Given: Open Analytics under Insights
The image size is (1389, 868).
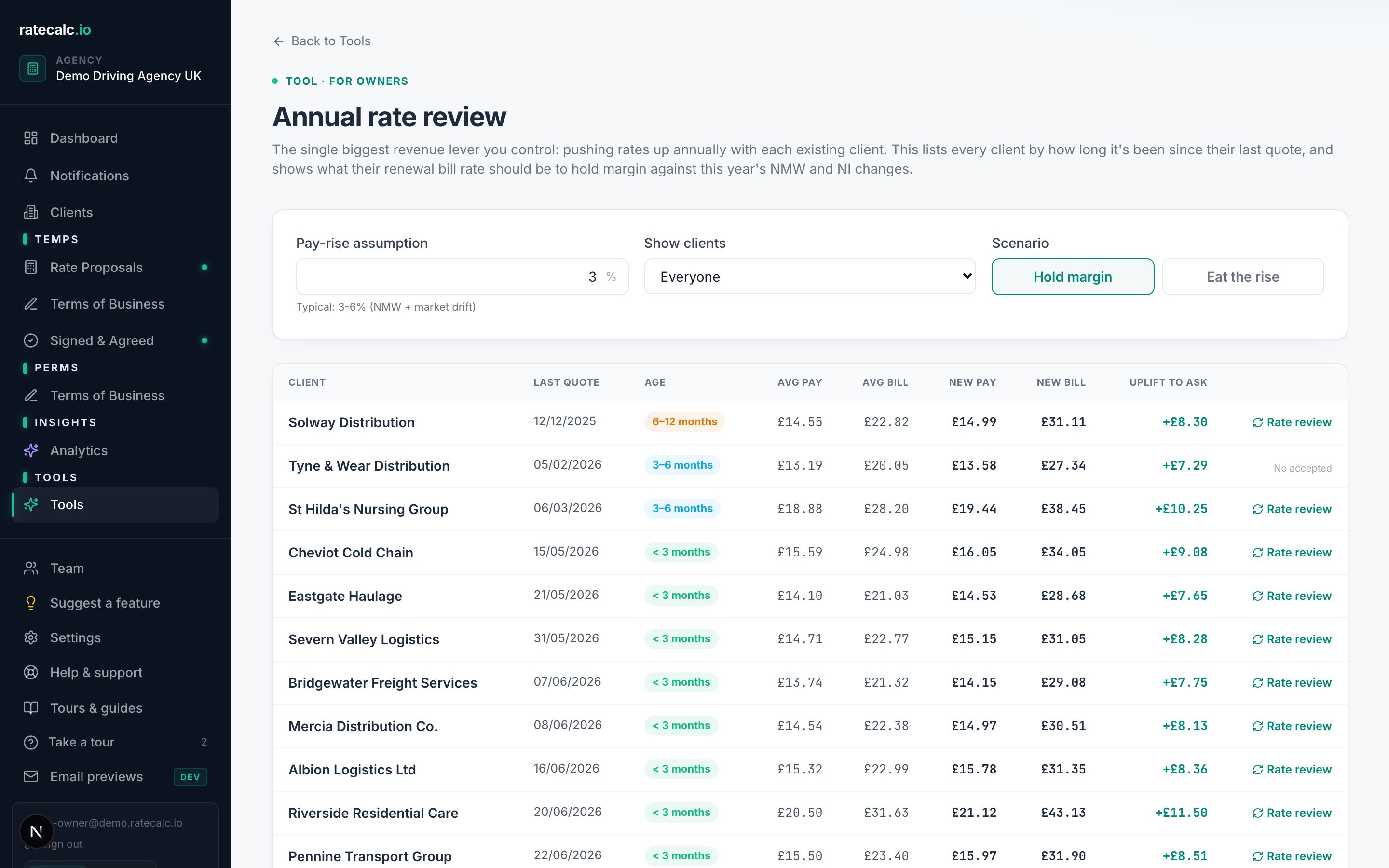Looking at the screenshot, I should (x=115, y=451).
